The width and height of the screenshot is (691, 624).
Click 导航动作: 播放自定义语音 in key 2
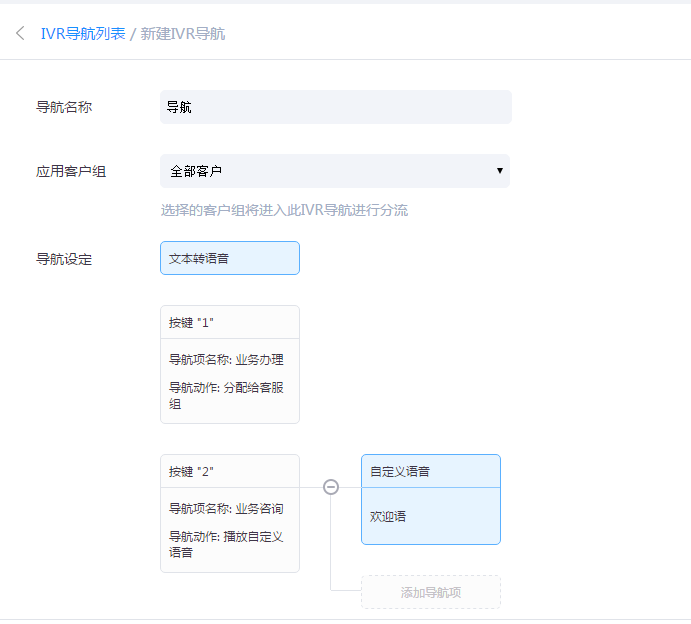[x=226, y=544]
